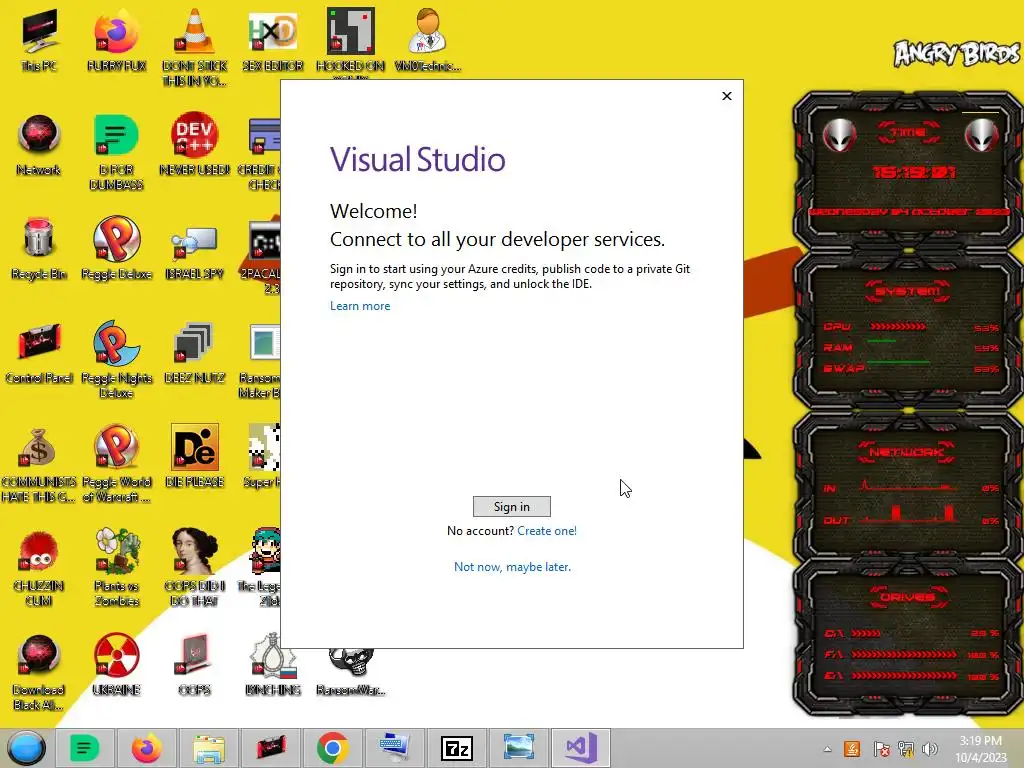Click the SYSTEM gadget CPU meter
Screen dimensions: 1024x768
click(910, 327)
